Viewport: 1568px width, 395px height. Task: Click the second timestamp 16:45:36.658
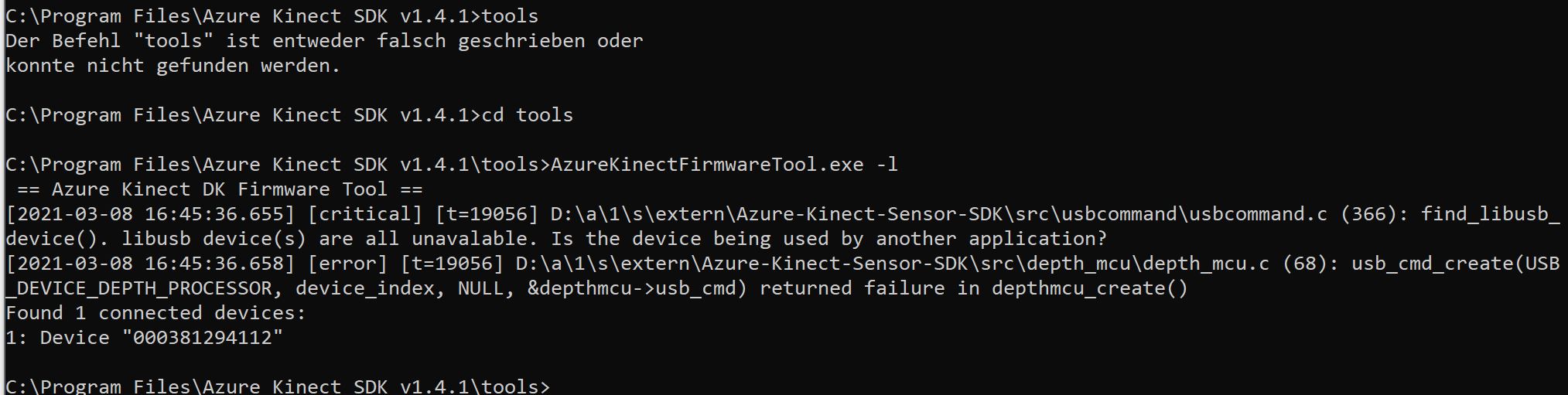click(x=214, y=264)
